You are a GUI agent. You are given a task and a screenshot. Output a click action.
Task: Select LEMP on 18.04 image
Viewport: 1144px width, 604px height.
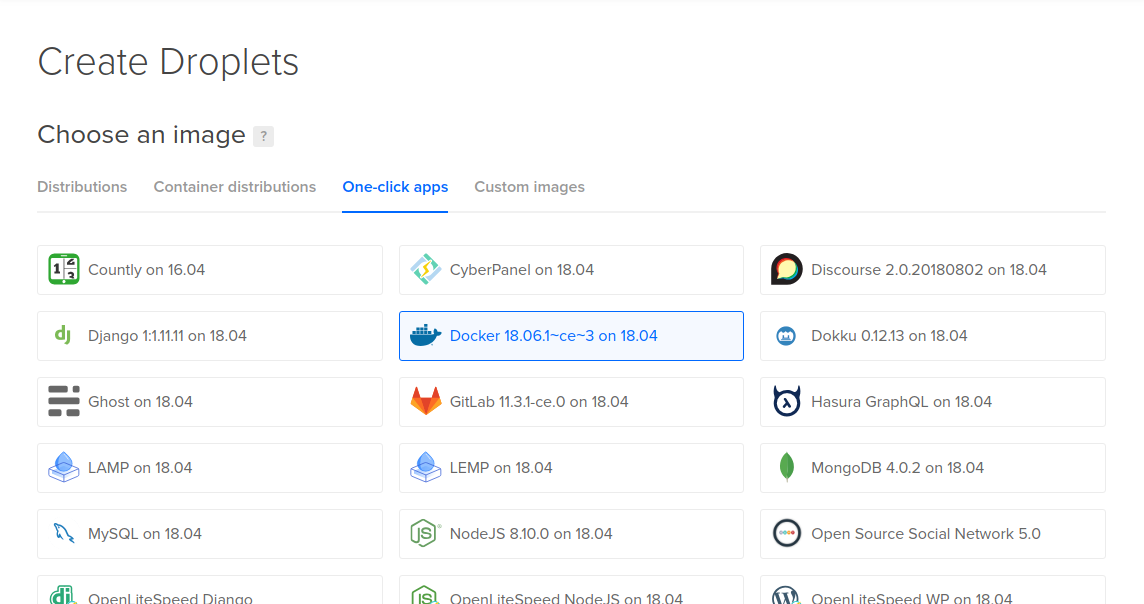[571, 468]
